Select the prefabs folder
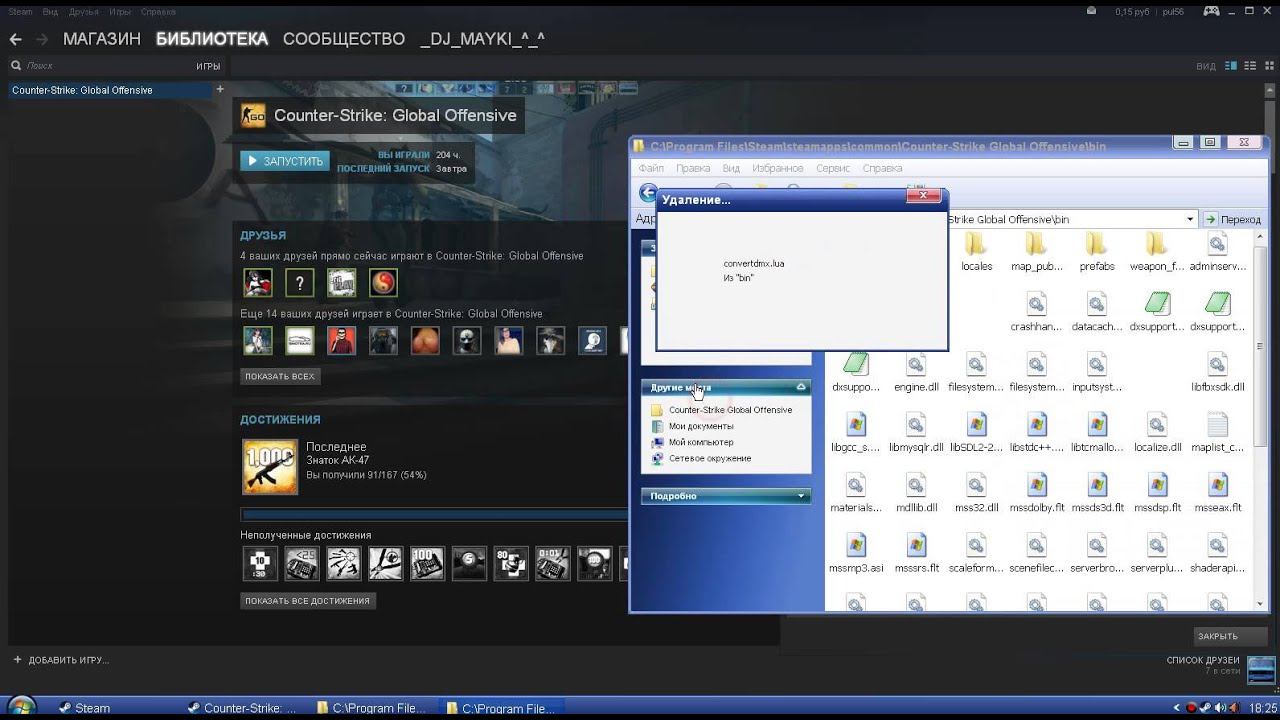This screenshot has width=1280, height=720. pos(1097,252)
